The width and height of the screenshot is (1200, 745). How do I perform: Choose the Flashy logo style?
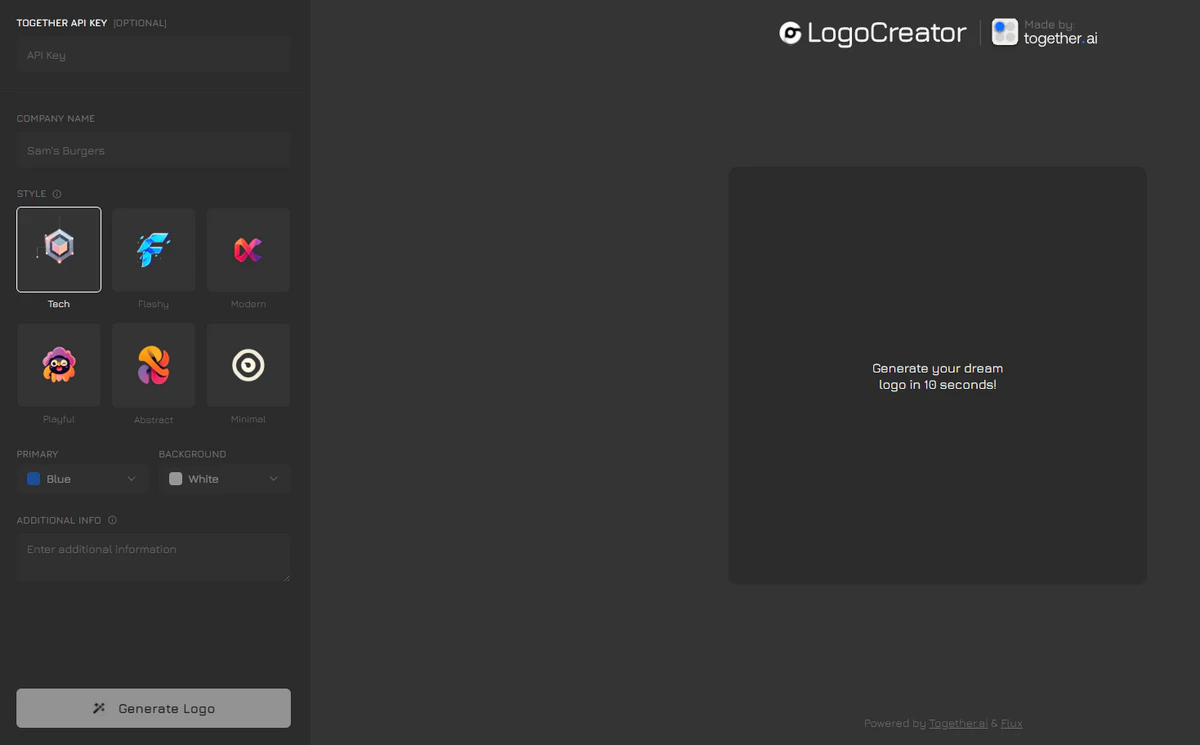click(x=153, y=250)
